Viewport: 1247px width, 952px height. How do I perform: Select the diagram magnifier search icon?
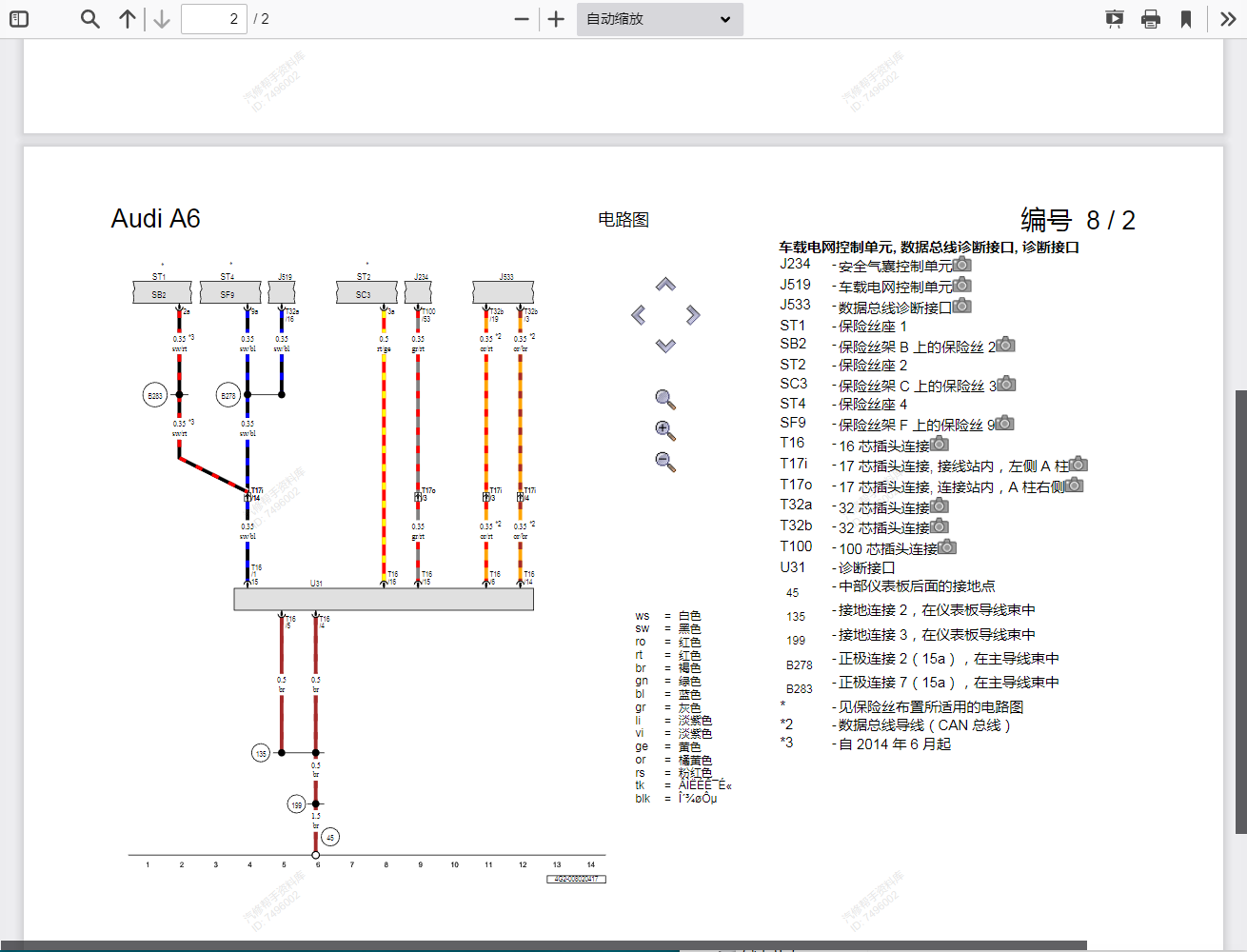(x=665, y=399)
